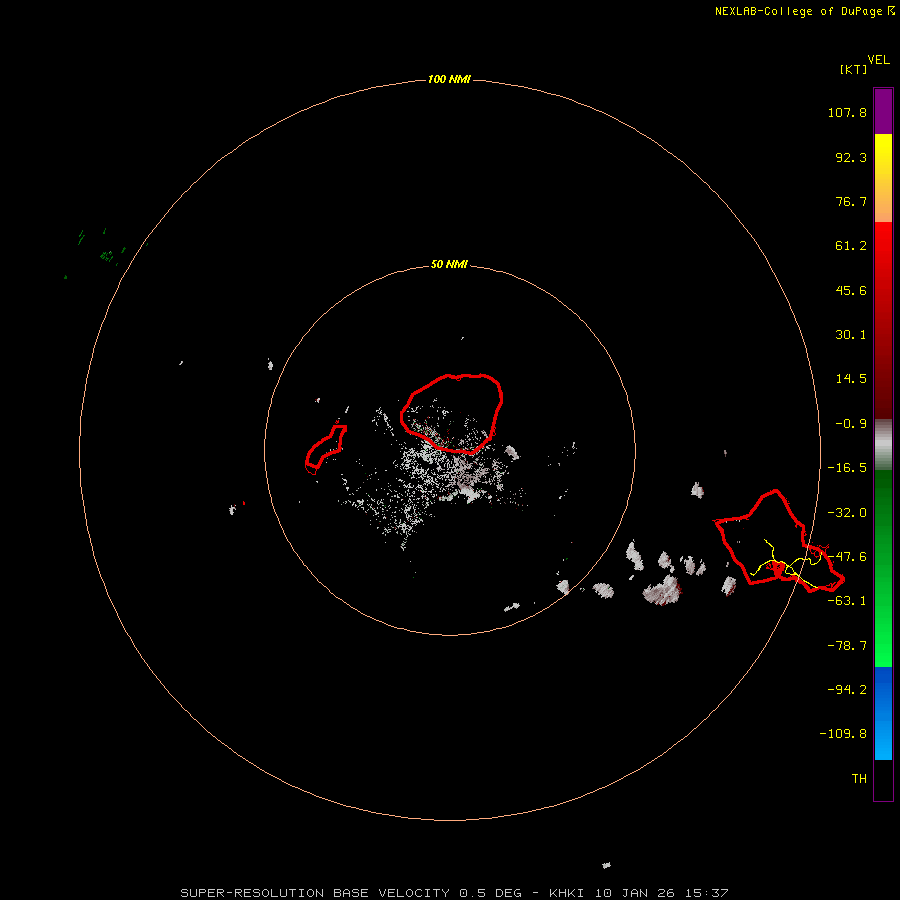
Task: Click the purple segment of velocity color bar
Action: pyautogui.click(x=883, y=112)
